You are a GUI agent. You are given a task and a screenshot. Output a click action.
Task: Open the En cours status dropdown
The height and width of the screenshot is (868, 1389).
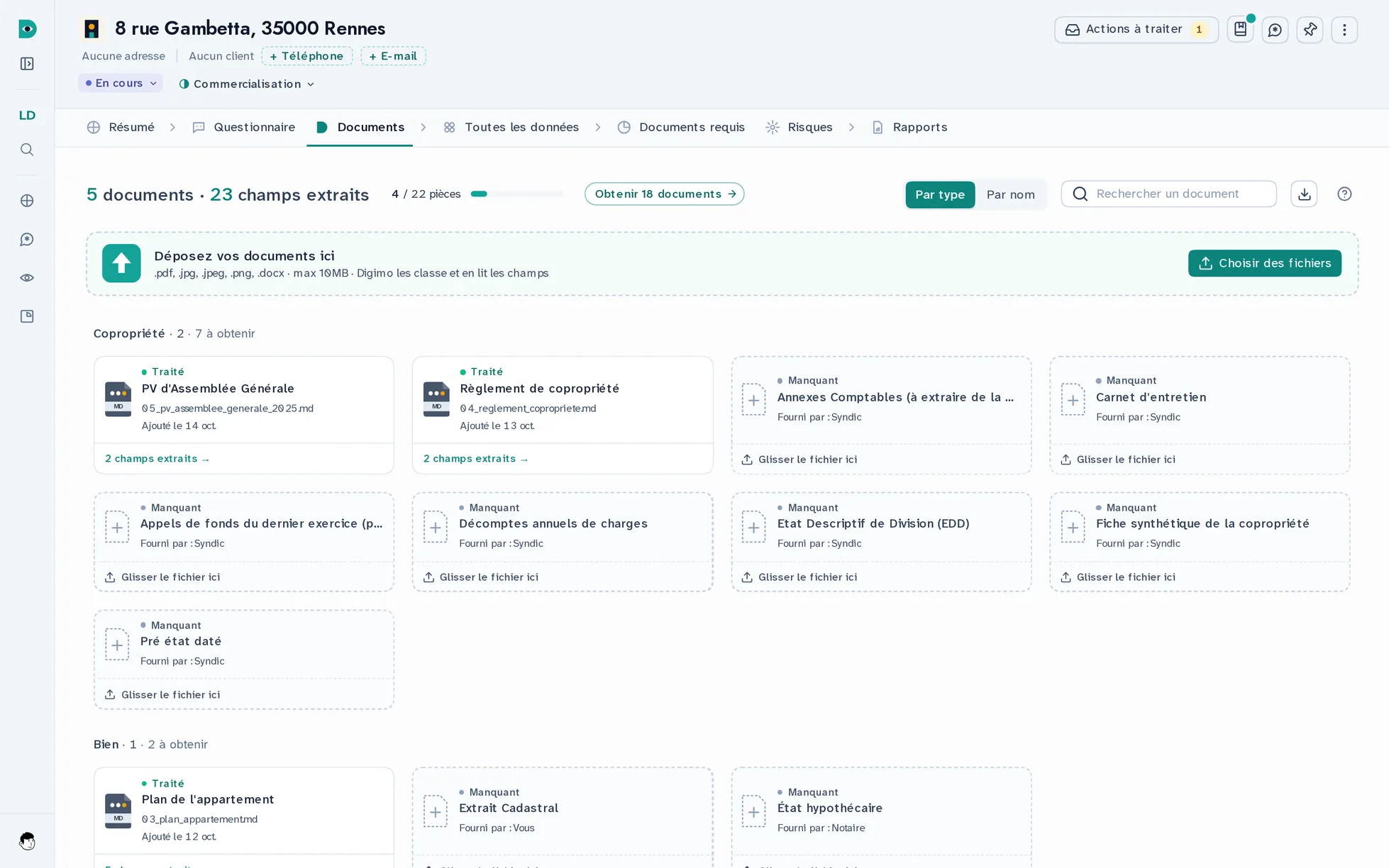tap(121, 83)
